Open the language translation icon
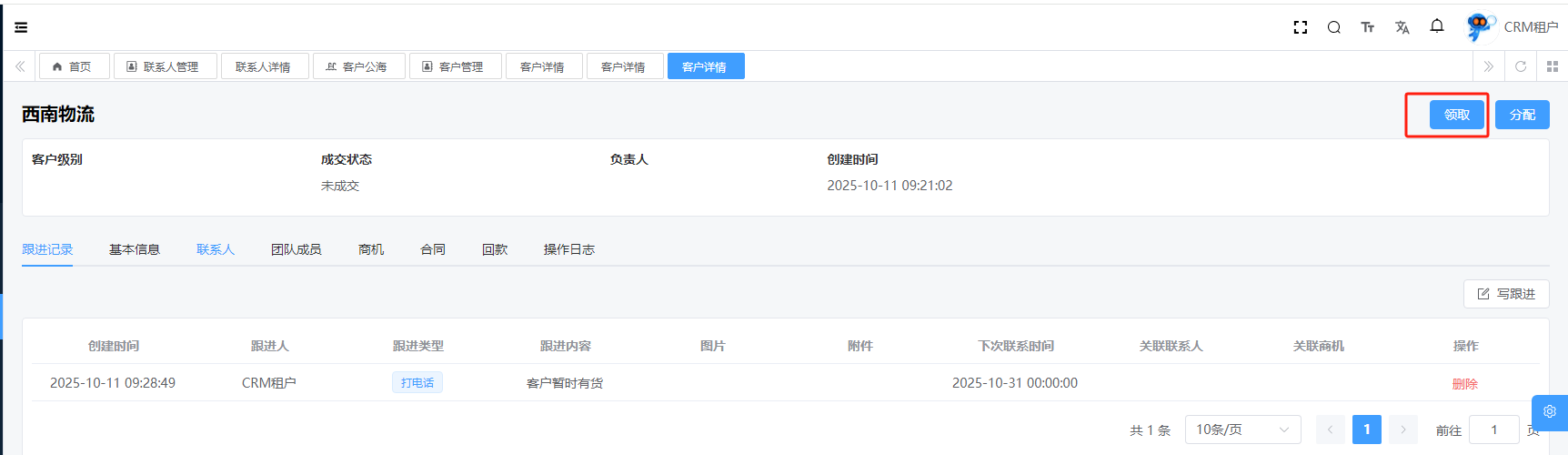1568x455 pixels. [1402, 27]
